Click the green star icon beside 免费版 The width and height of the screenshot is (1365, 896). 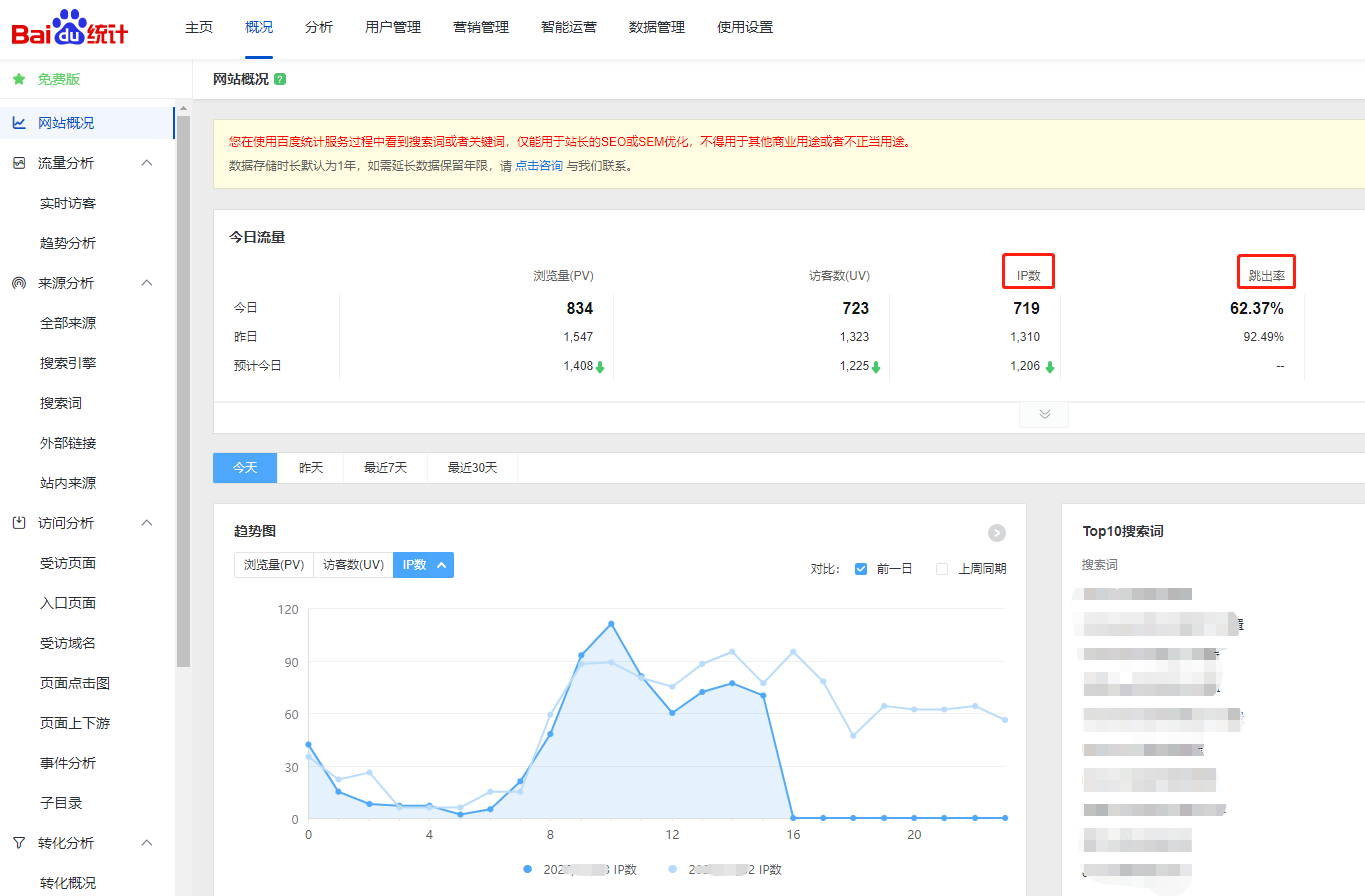pyautogui.click(x=19, y=79)
